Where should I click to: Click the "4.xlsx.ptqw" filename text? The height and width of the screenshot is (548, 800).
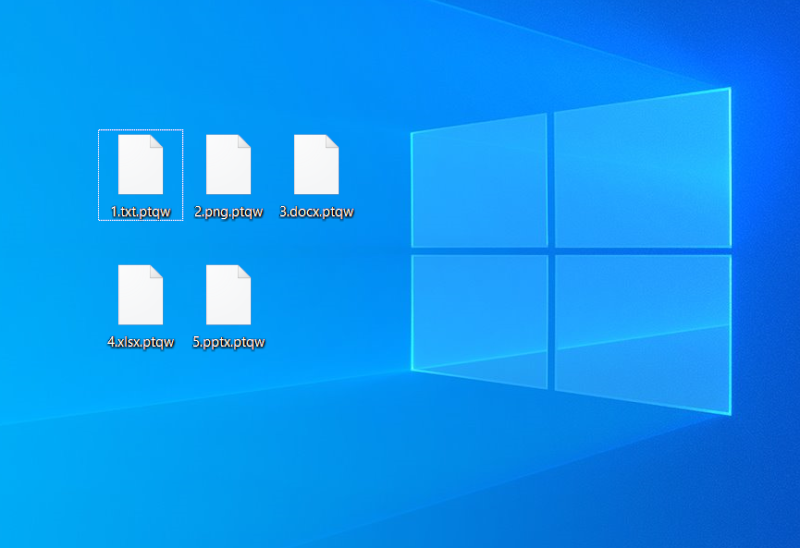click(x=141, y=342)
